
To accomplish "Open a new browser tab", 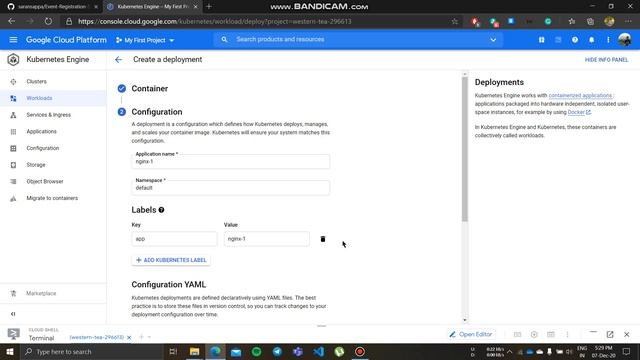I will point(209,7).
